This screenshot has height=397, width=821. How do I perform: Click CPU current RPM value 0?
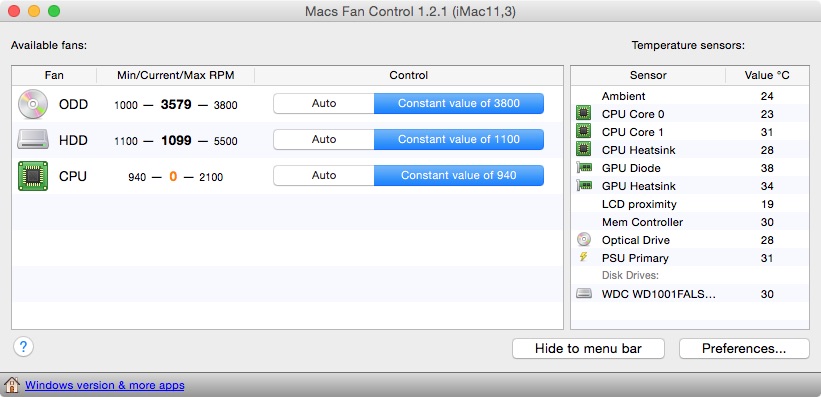[173, 177]
